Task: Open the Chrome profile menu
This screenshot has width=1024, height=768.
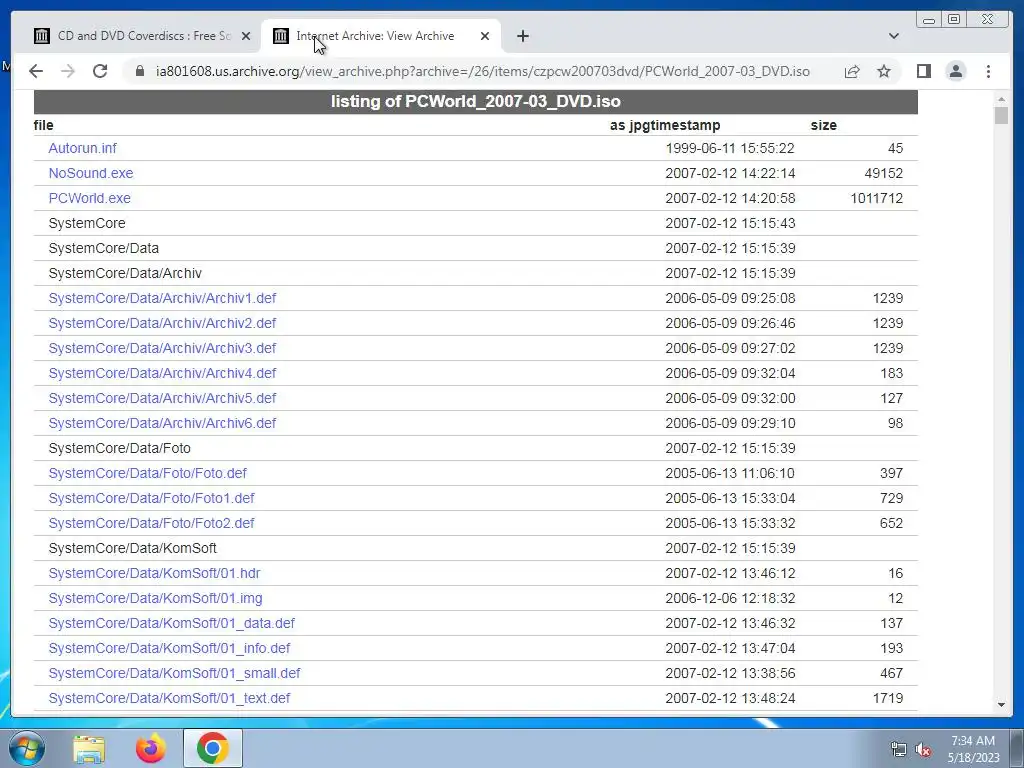Action: tap(955, 71)
